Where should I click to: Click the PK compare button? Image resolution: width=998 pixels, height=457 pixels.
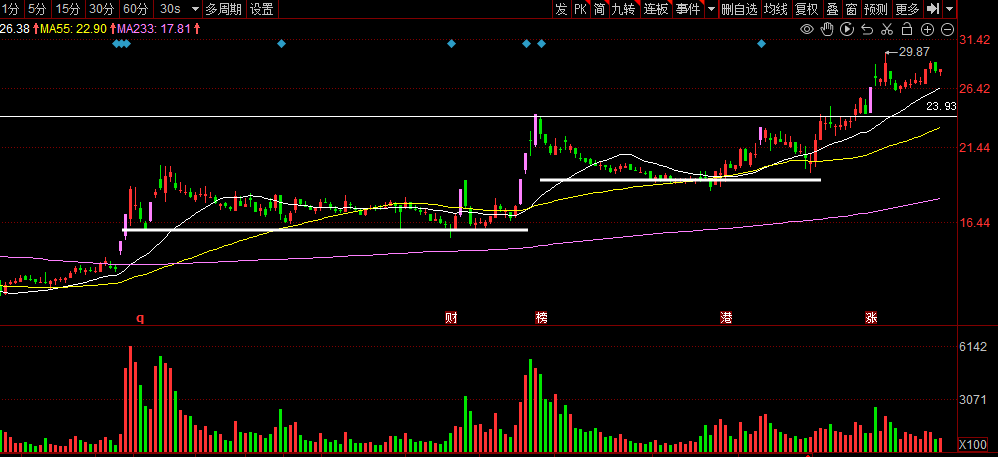pos(580,9)
